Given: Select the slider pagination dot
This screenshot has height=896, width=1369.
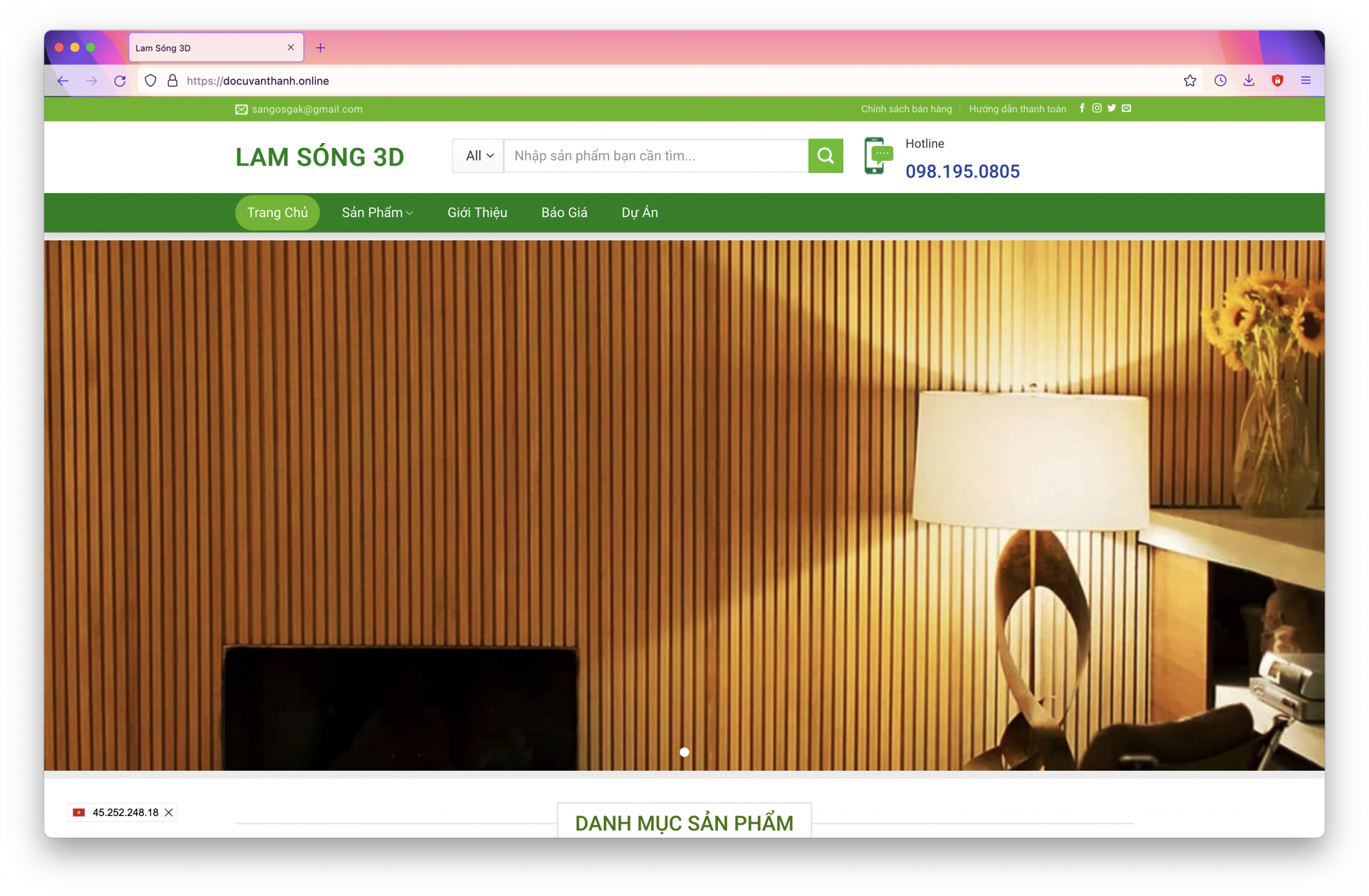Looking at the screenshot, I should point(684,752).
